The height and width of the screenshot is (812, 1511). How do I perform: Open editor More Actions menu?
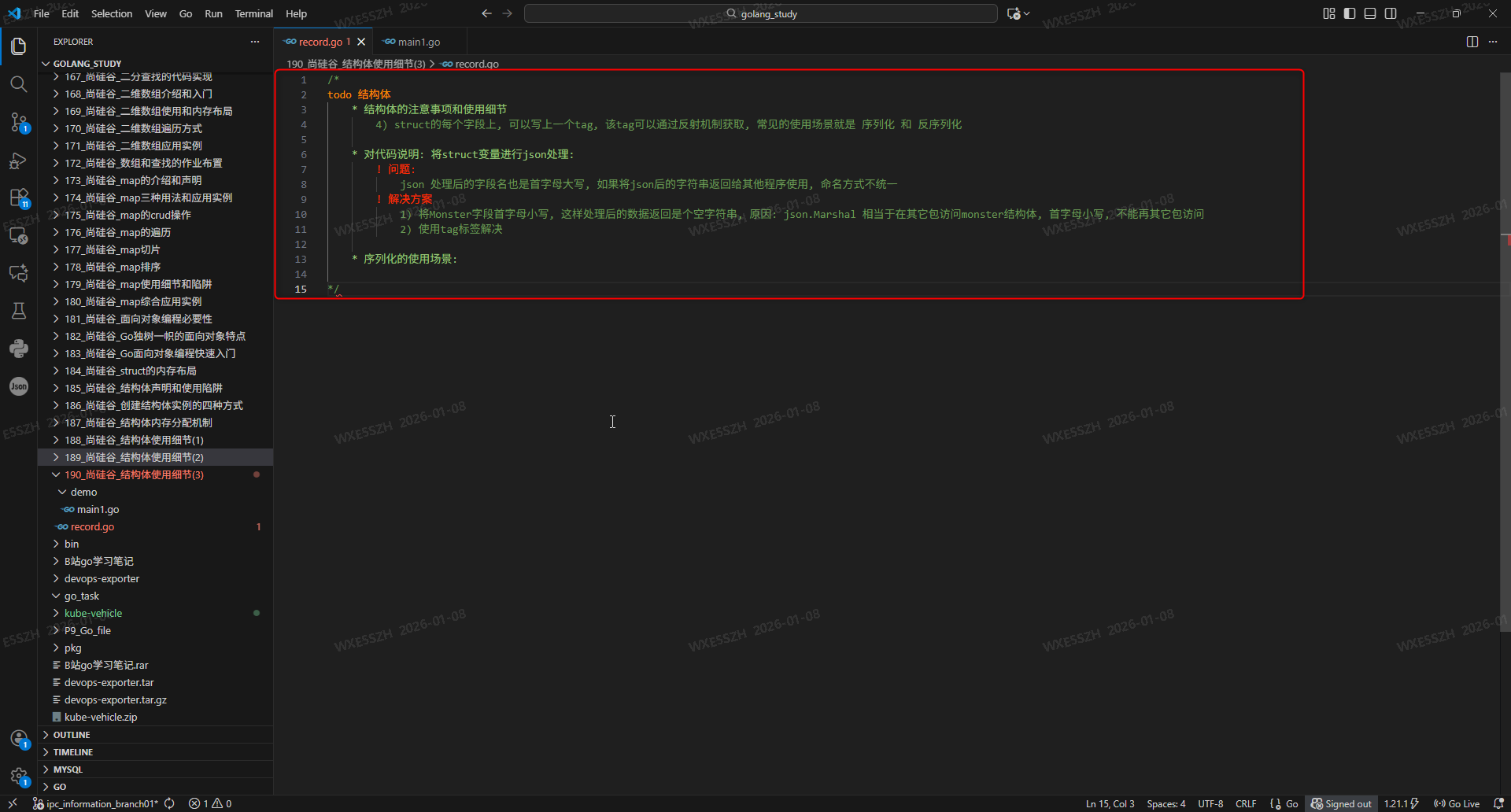1493,42
